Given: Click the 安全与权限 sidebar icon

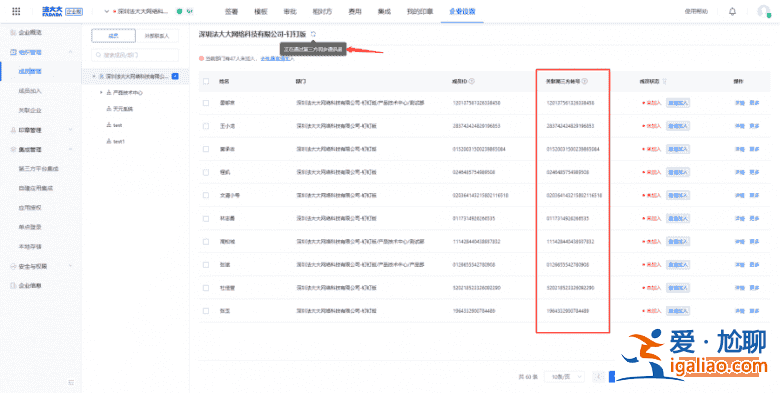Looking at the screenshot, I should click(x=13, y=266).
